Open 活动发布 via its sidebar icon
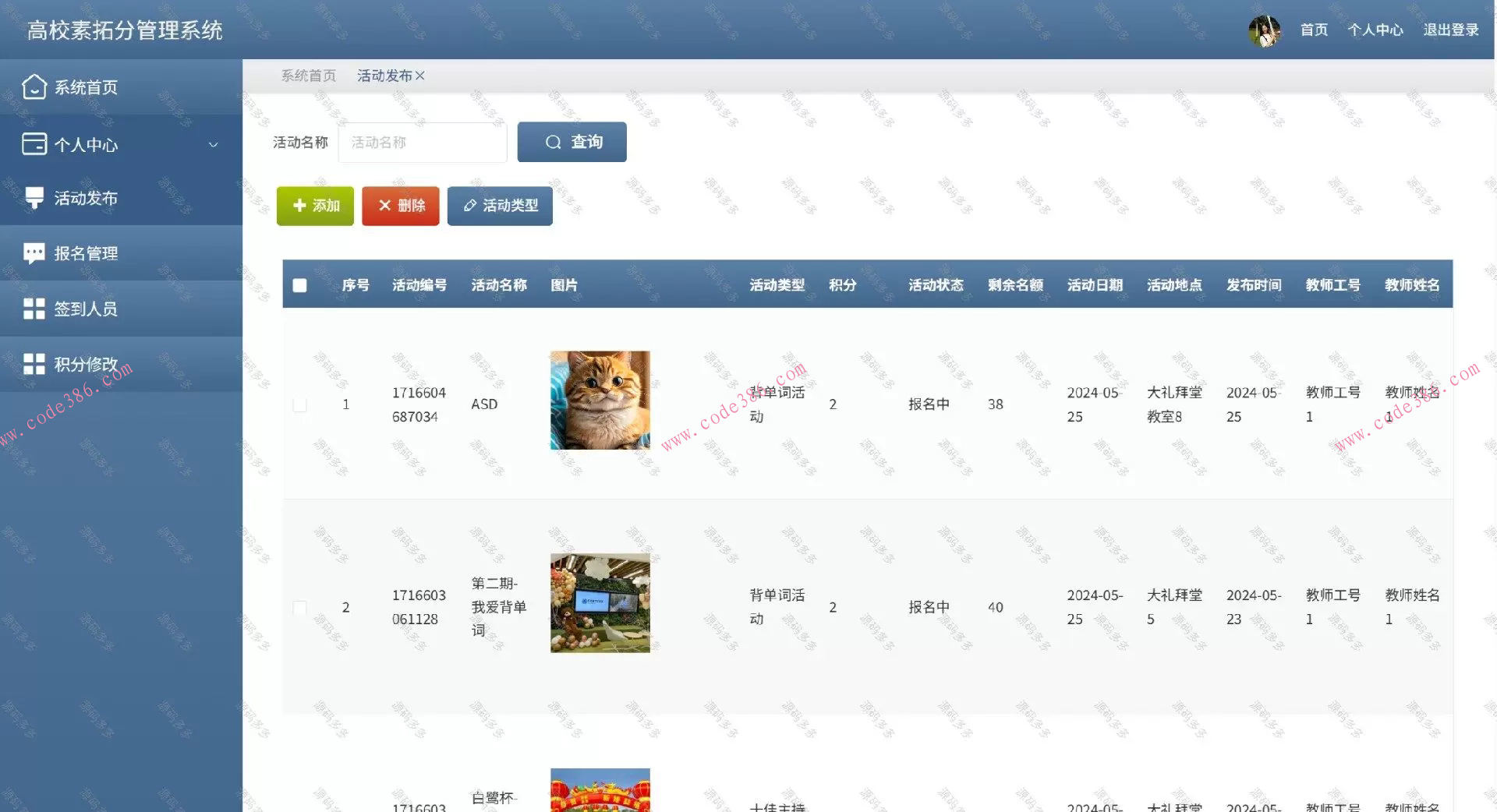This screenshot has height=812, width=1497. (x=34, y=198)
